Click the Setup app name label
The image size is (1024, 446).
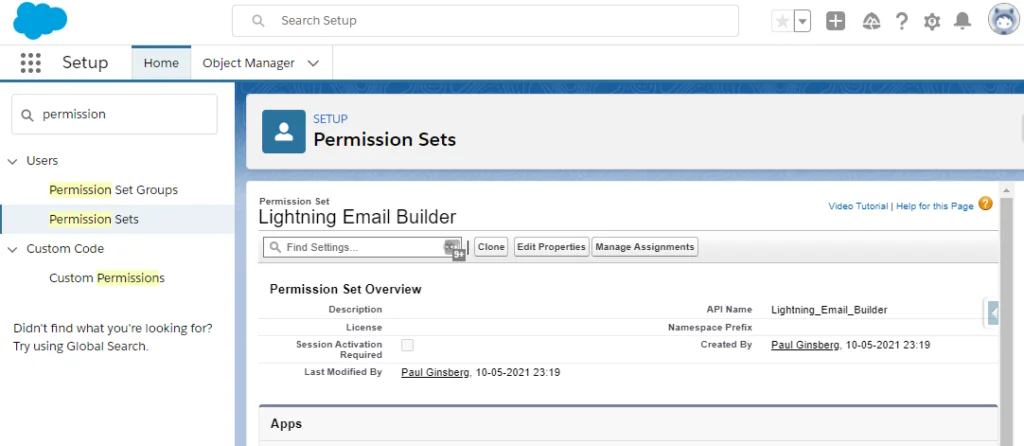pyautogui.click(x=85, y=63)
